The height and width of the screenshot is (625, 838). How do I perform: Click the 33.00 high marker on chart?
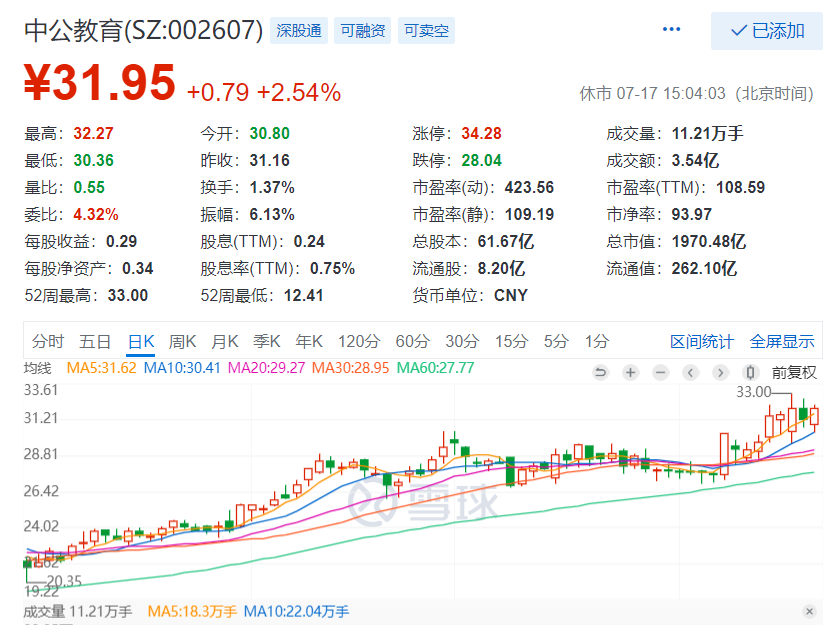[753, 392]
